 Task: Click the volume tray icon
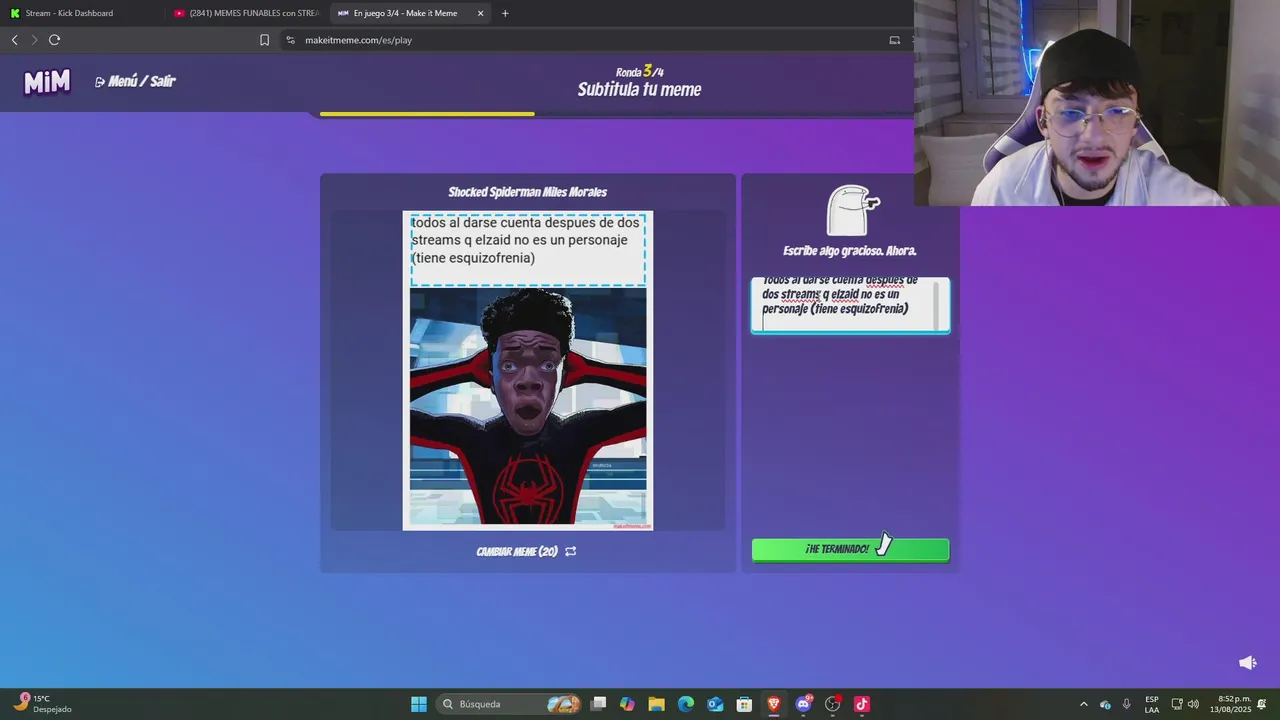[x=1193, y=704]
